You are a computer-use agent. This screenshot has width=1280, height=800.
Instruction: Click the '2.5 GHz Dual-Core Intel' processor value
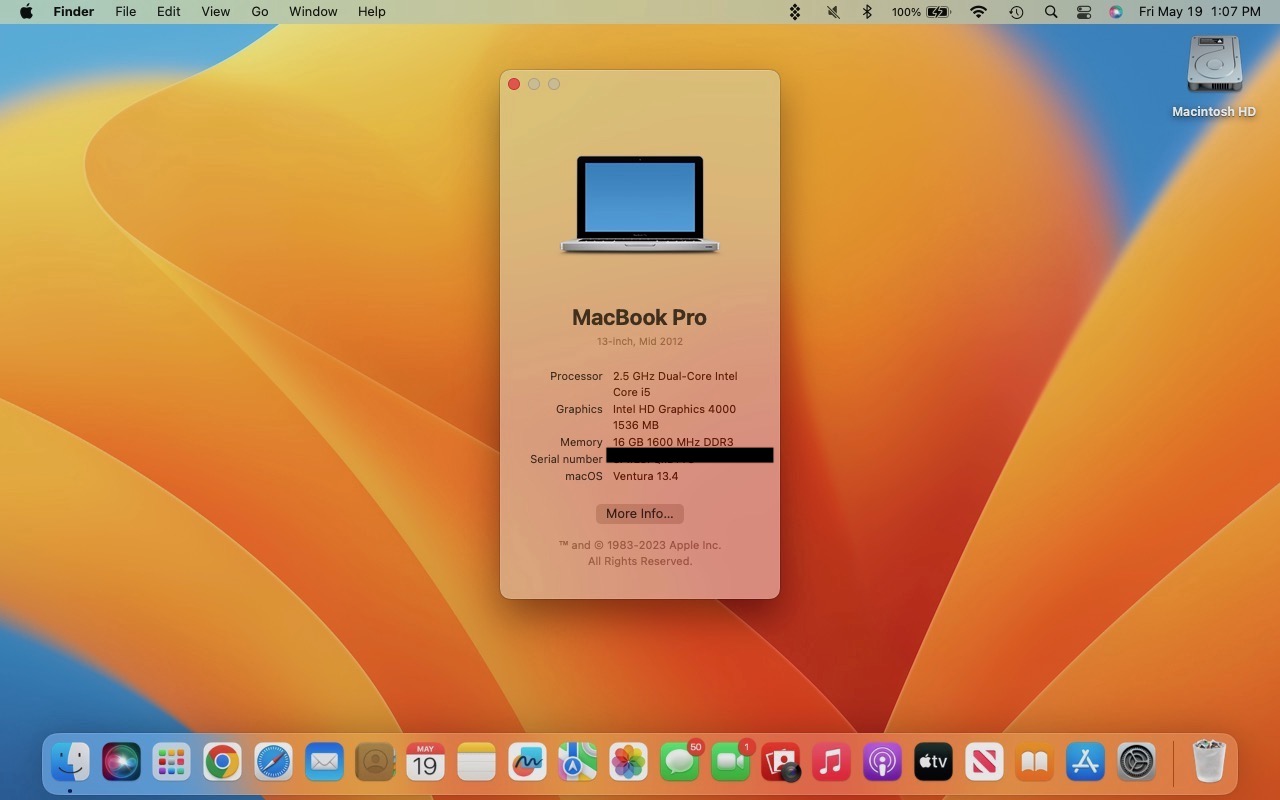point(675,377)
